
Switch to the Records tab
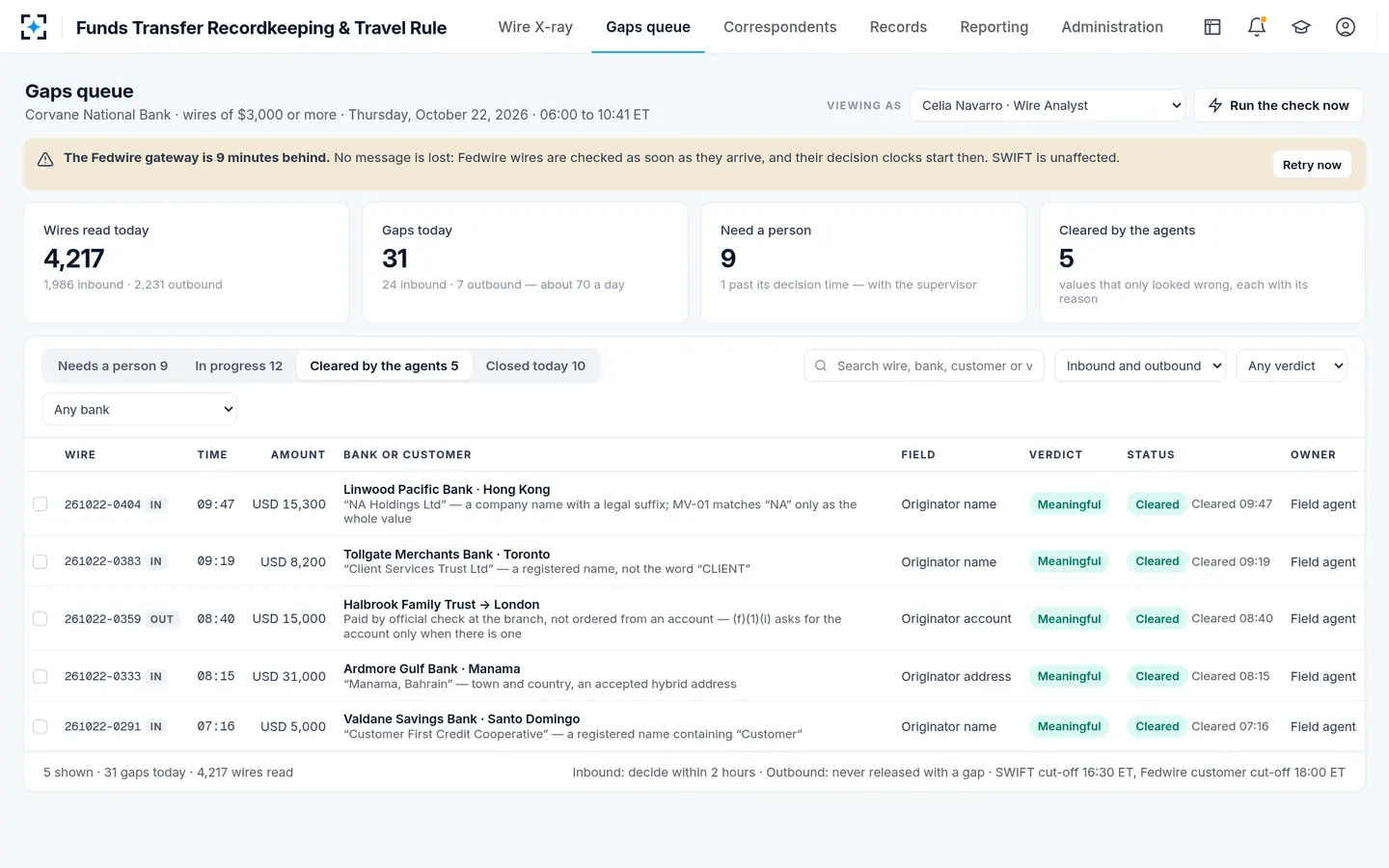point(898,27)
